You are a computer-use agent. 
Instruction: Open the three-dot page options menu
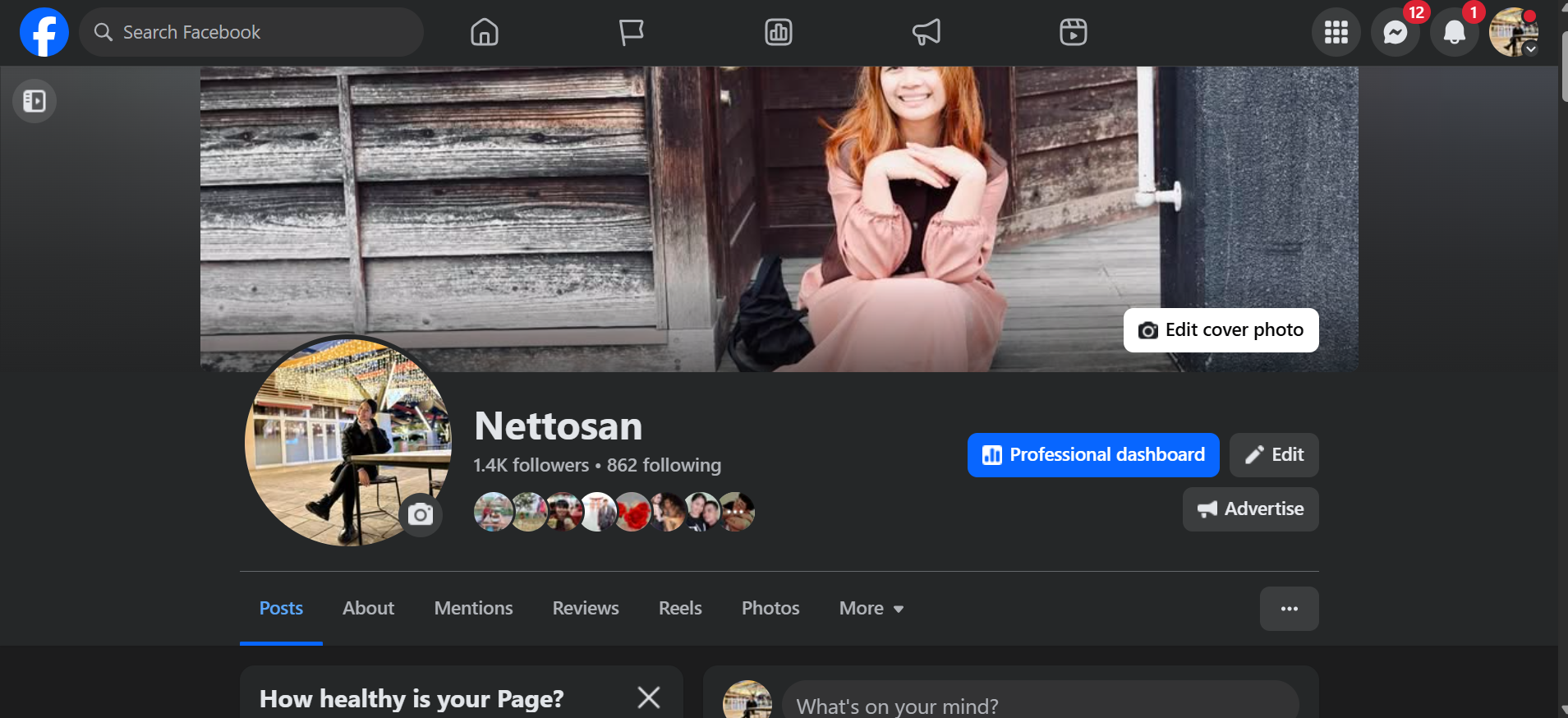tap(1290, 609)
